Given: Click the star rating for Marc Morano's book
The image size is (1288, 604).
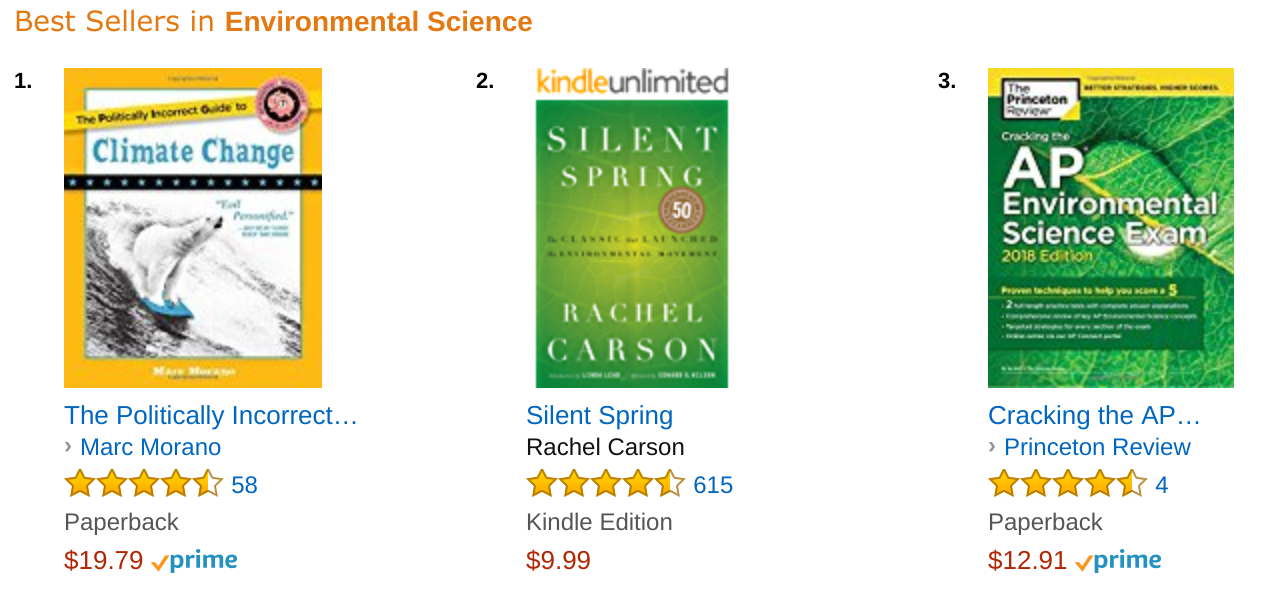Looking at the screenshot, I should [x=143, y=485].
